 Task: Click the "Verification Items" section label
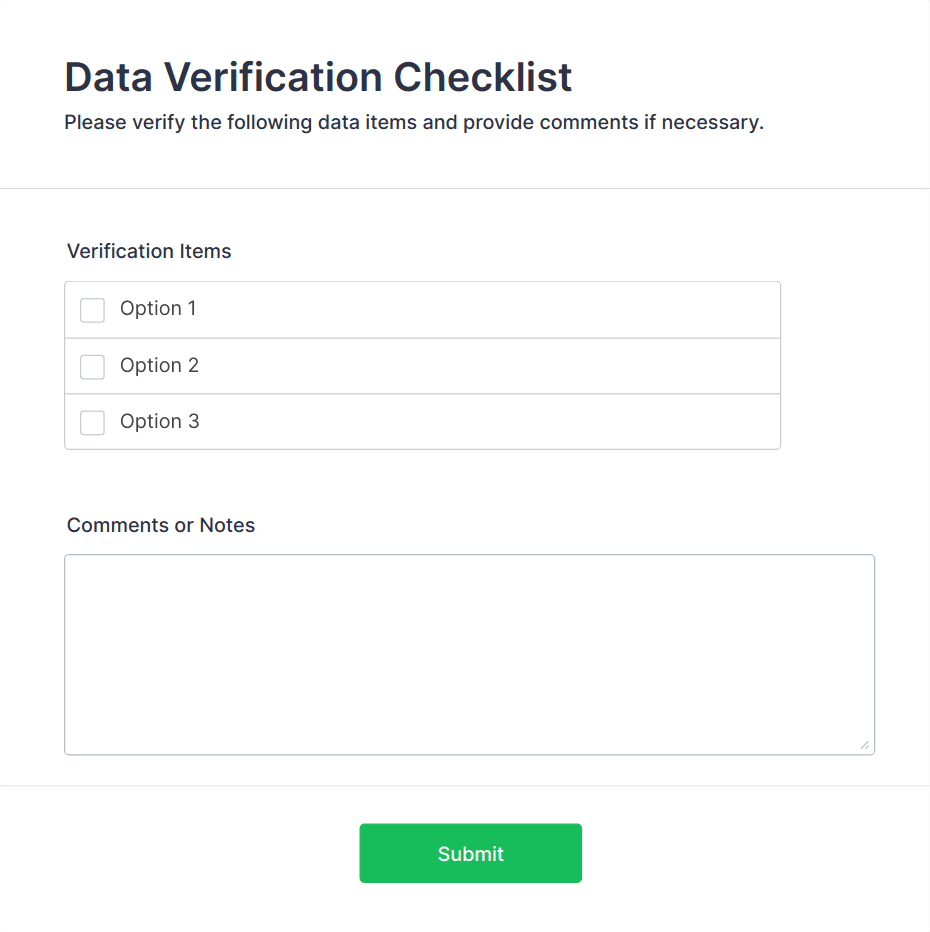(x=149, y=252)
